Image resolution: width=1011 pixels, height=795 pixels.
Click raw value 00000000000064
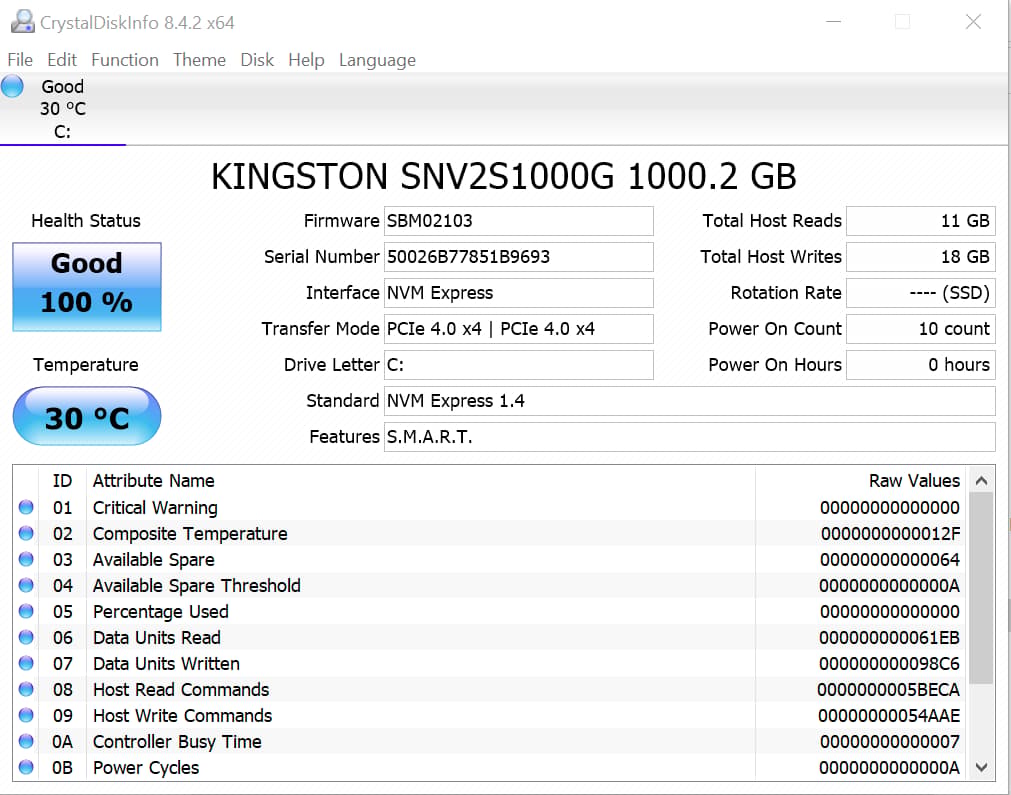tap(890, 560)
